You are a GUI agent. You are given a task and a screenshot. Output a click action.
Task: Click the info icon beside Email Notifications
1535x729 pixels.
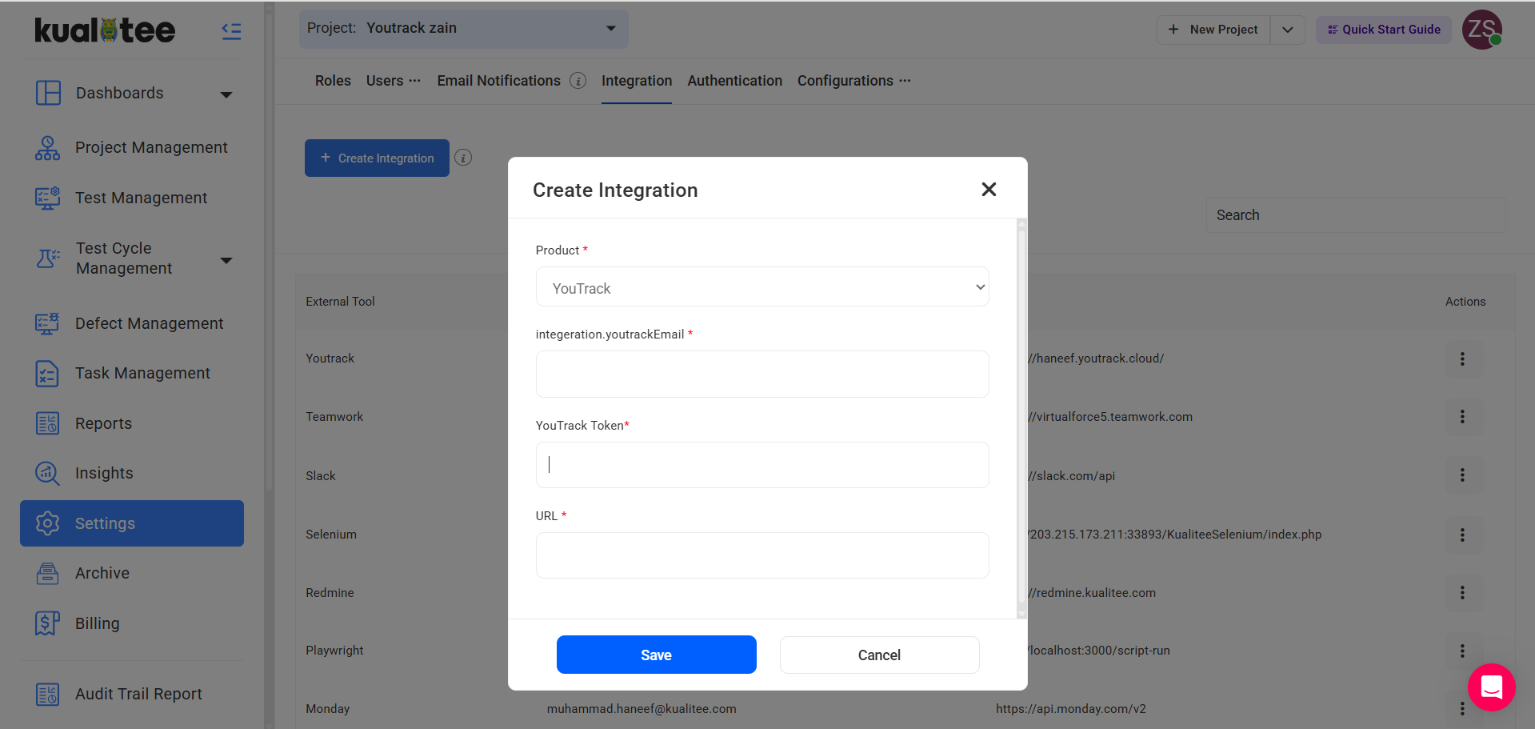coord(578,81)
